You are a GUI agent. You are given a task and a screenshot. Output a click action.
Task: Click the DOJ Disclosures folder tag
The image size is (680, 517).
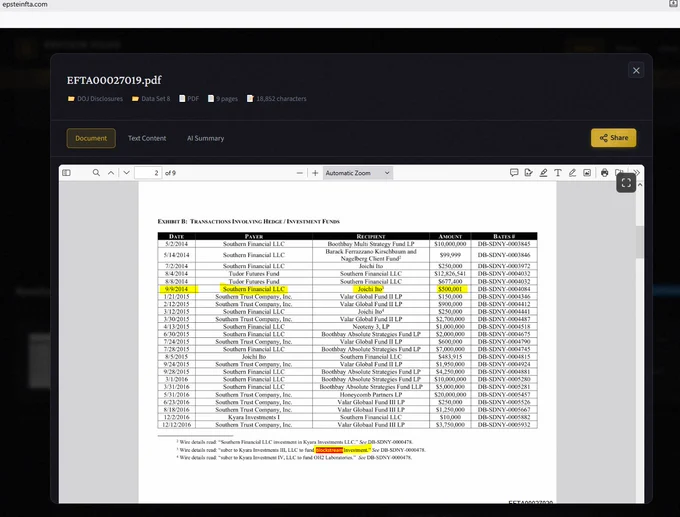[x=95, y=99]
